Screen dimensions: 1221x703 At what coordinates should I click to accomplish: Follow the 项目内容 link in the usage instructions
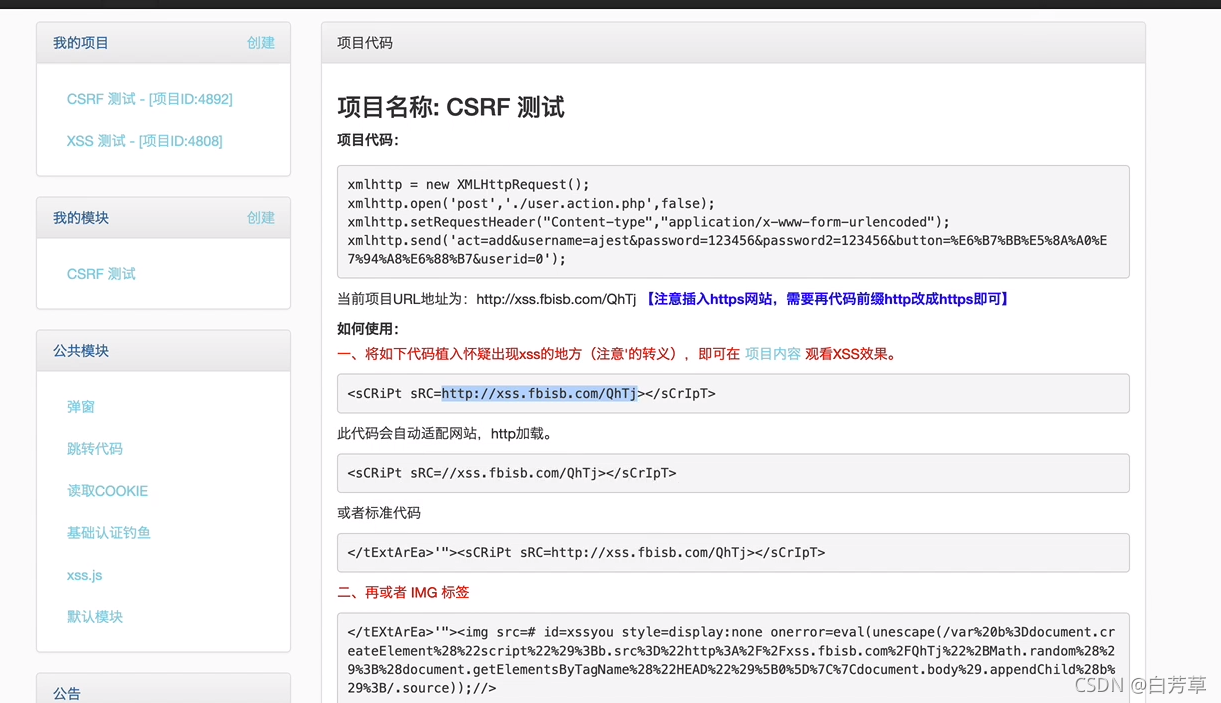coord(773,354)
